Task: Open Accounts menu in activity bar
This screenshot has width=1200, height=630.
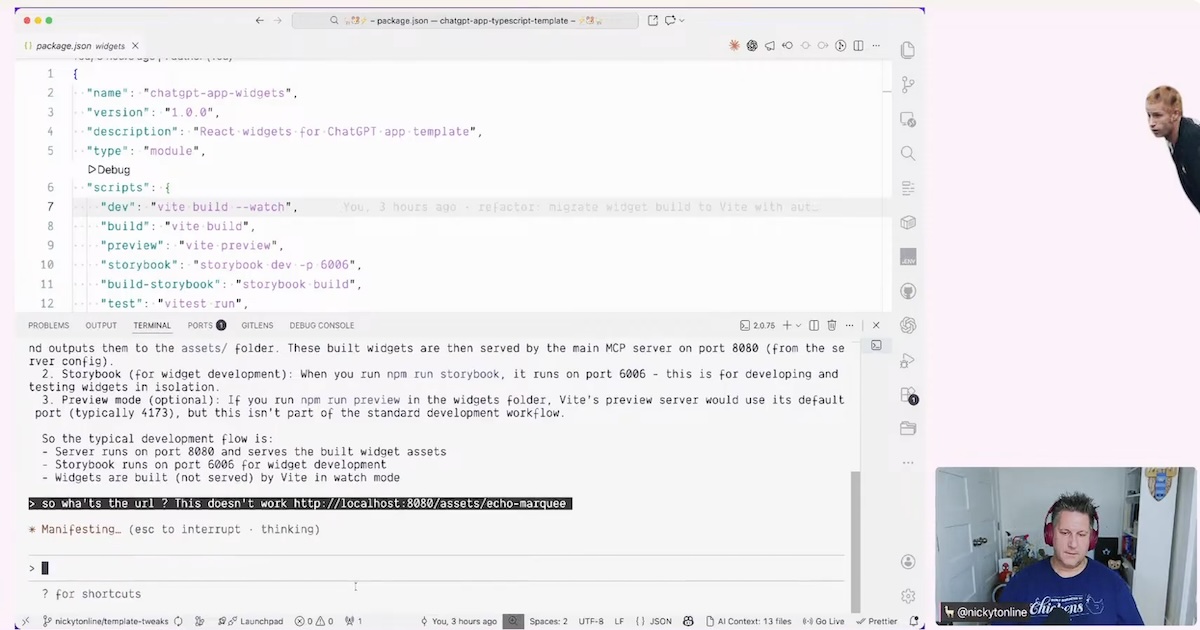Action: pos(908,562)
